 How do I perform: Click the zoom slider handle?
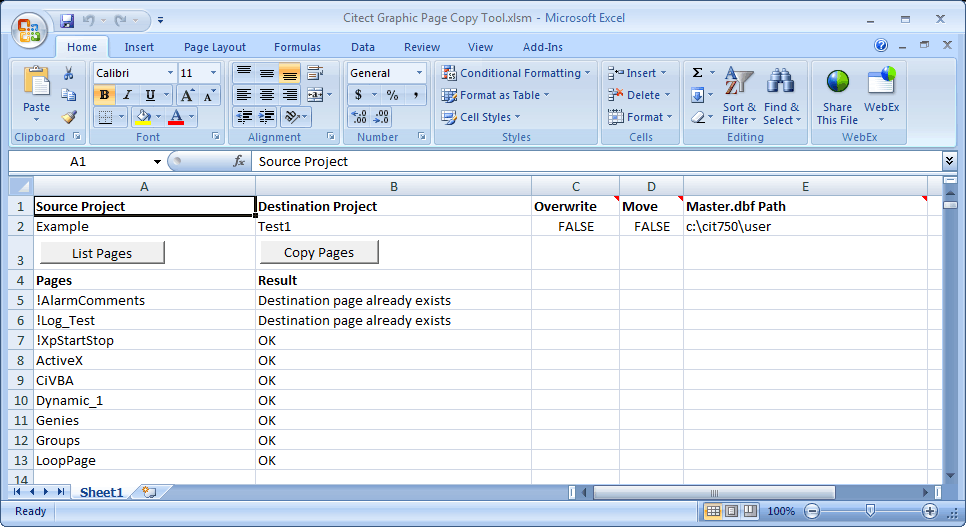coord(870,510)
